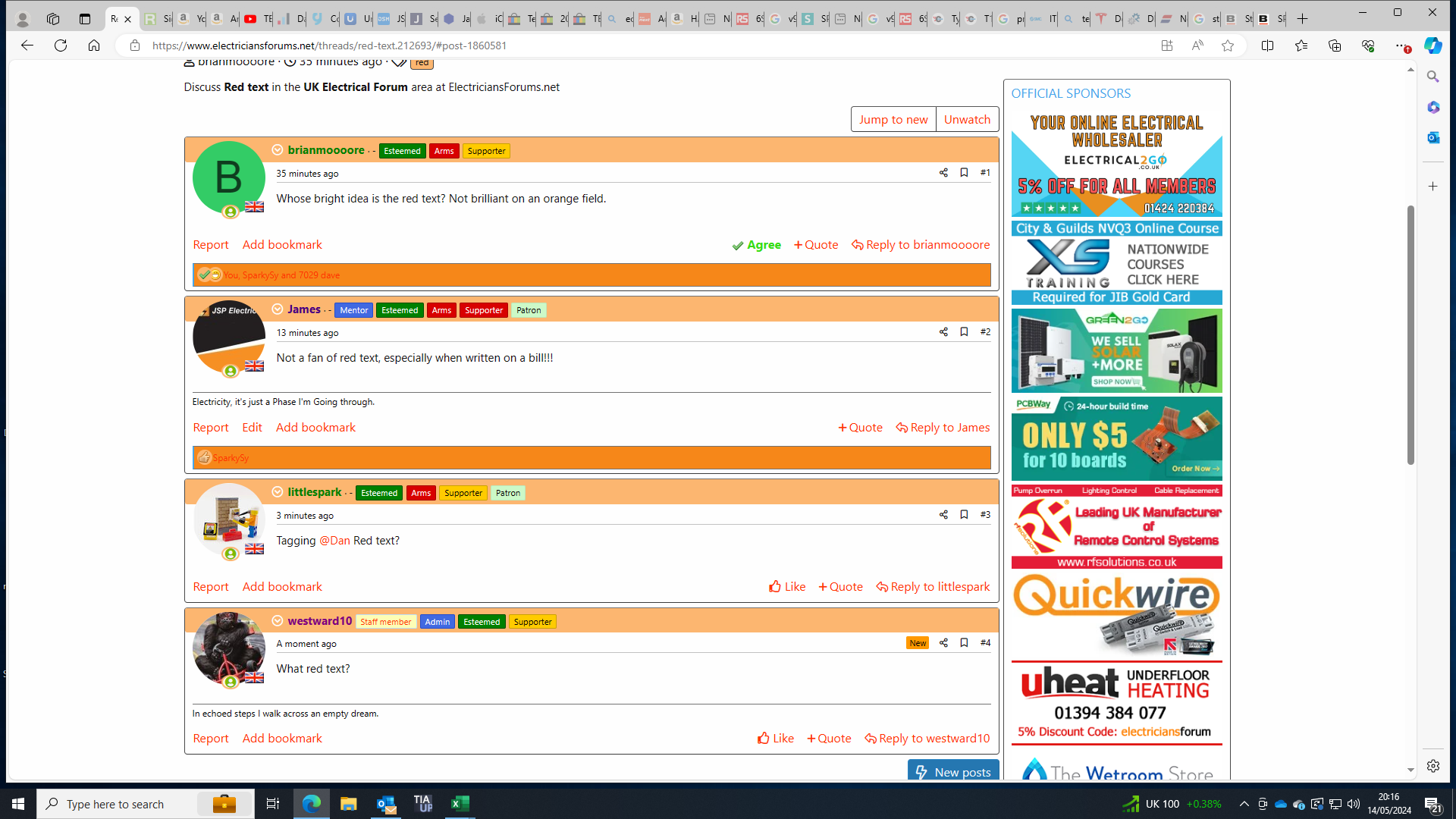Image resolution: width=1456 pixels, height=819 pixels.
Task: Expand littlespark's user menu chevron
Action: (278, 492)
